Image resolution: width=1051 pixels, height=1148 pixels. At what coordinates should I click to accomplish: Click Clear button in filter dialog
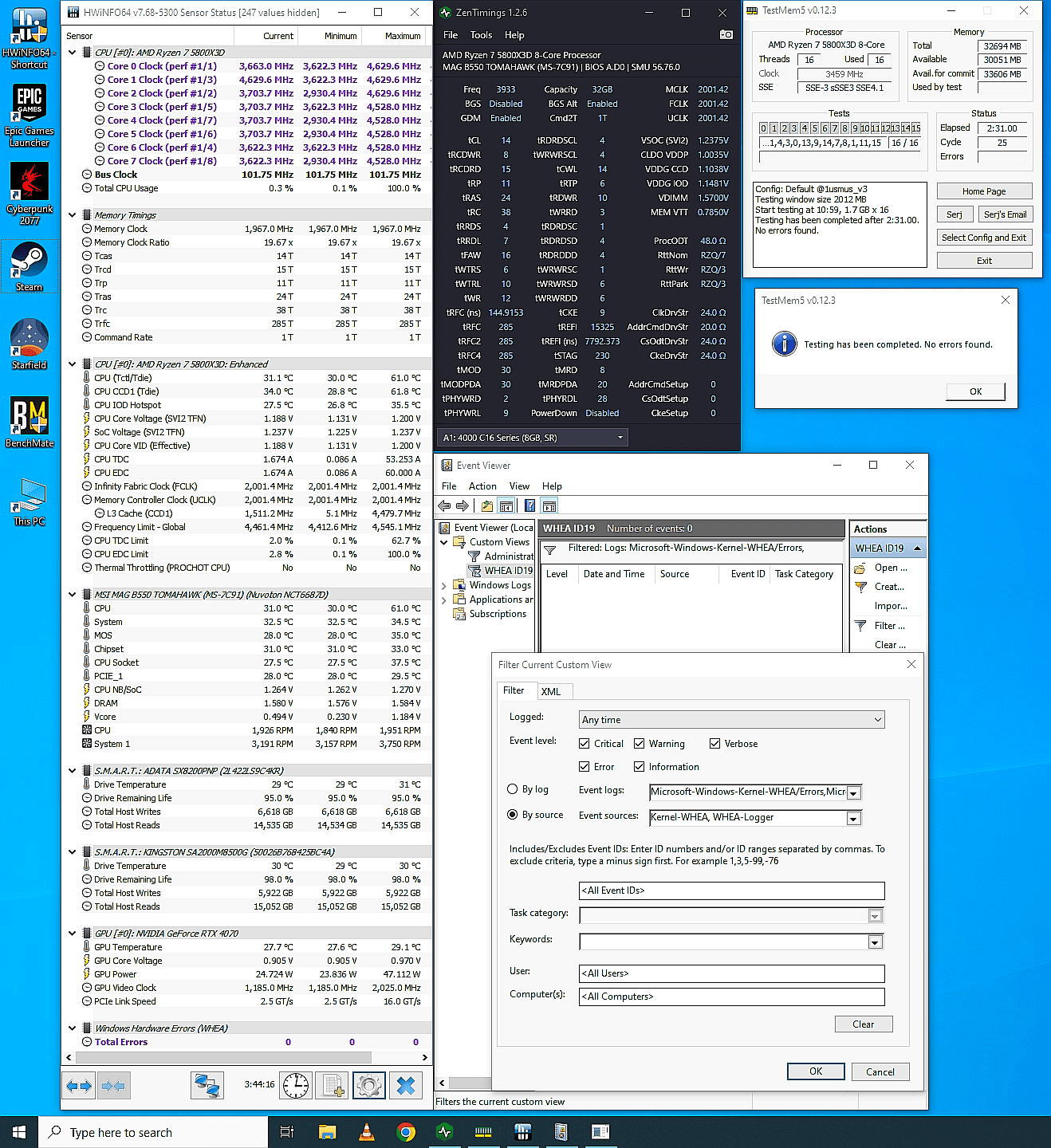tap(864, 1024)
